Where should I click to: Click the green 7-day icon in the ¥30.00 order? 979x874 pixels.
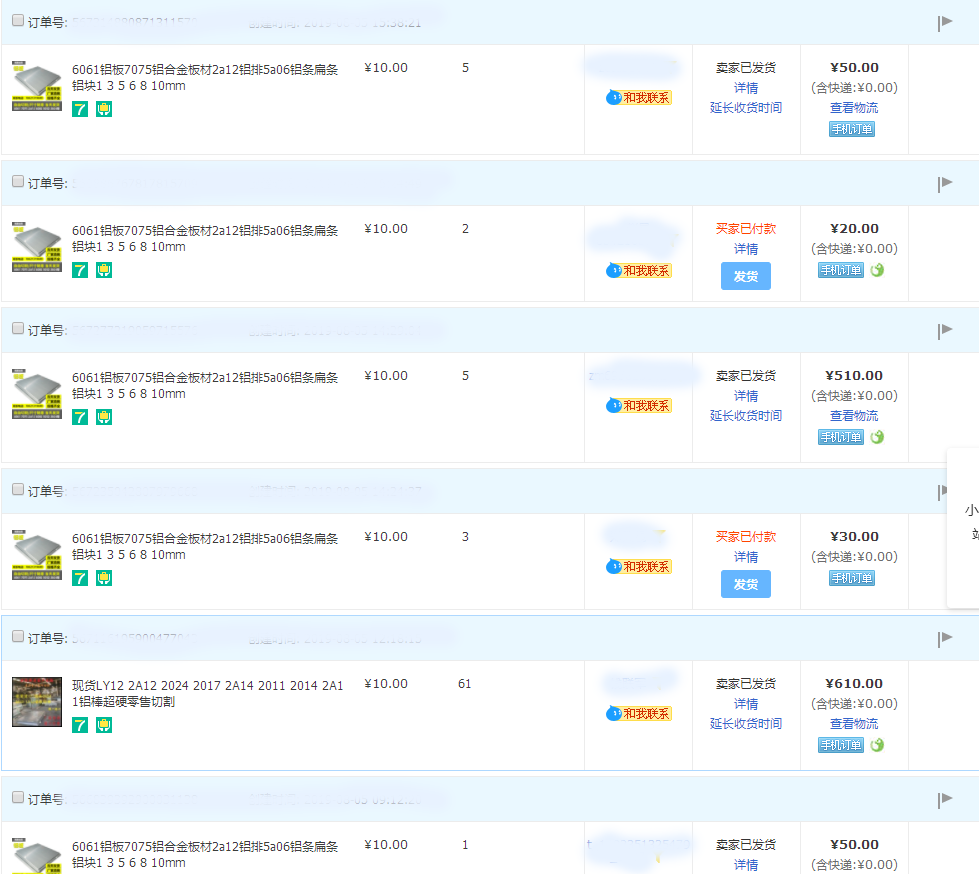80,578
